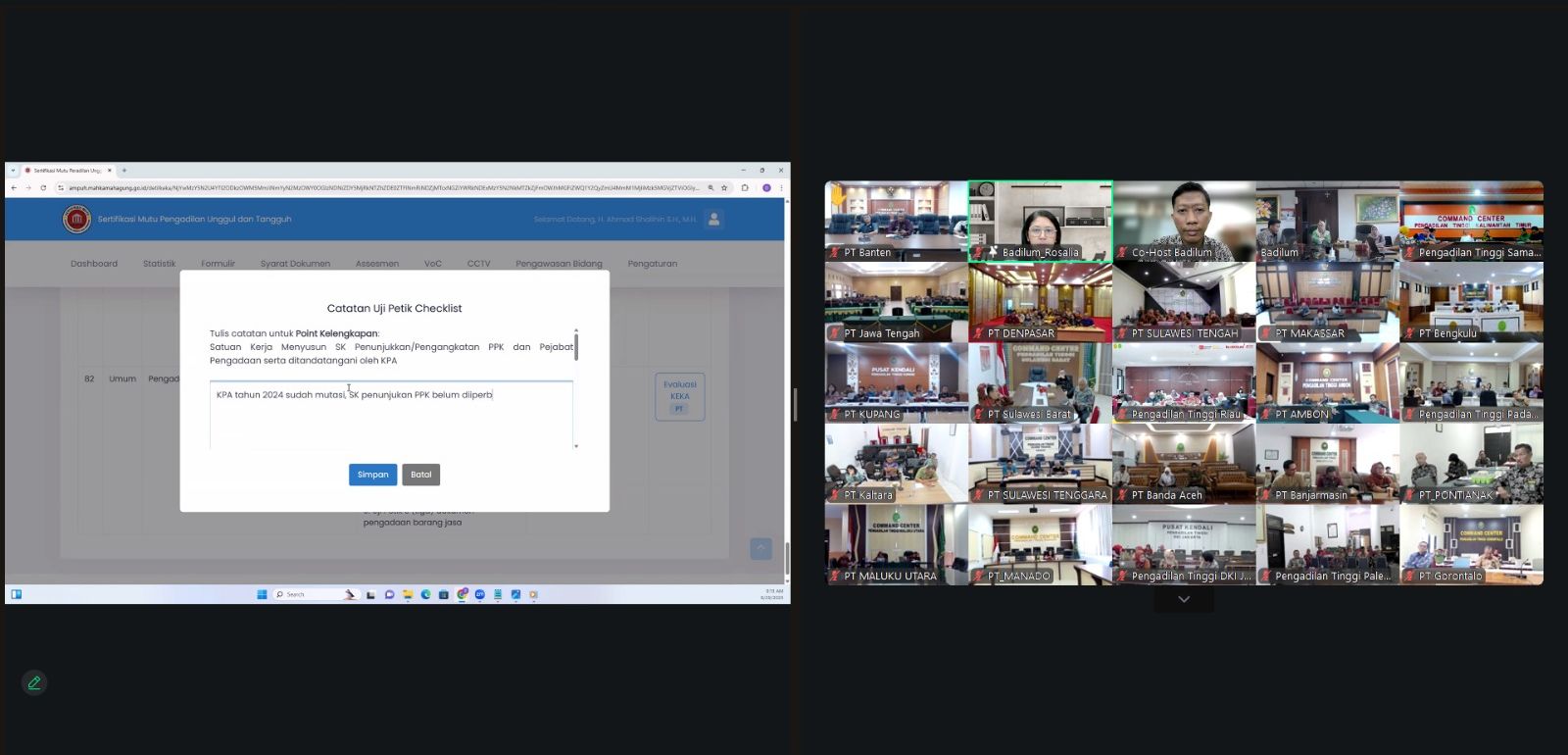Select the PT_MANADO video tile

tap(1041, 545)
